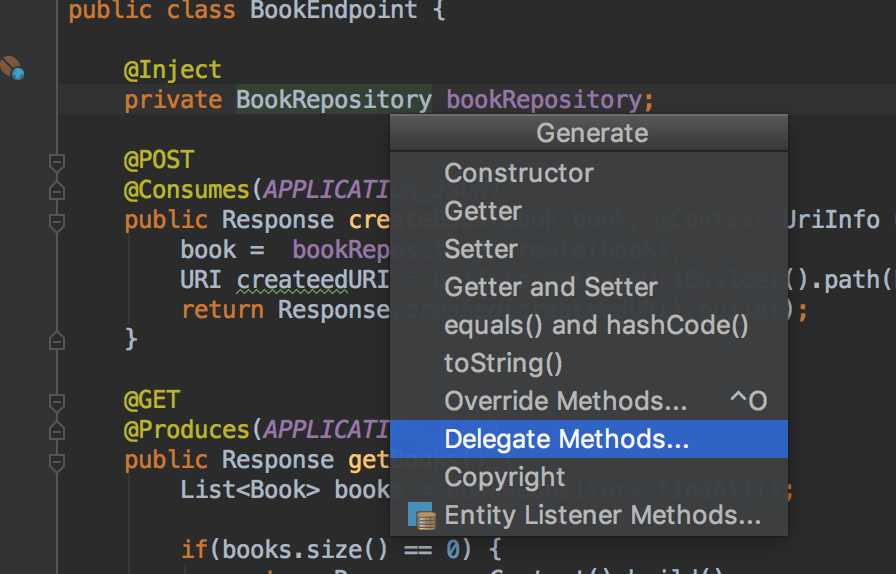Collapse fold marker at public Response get line

[57, 462]
